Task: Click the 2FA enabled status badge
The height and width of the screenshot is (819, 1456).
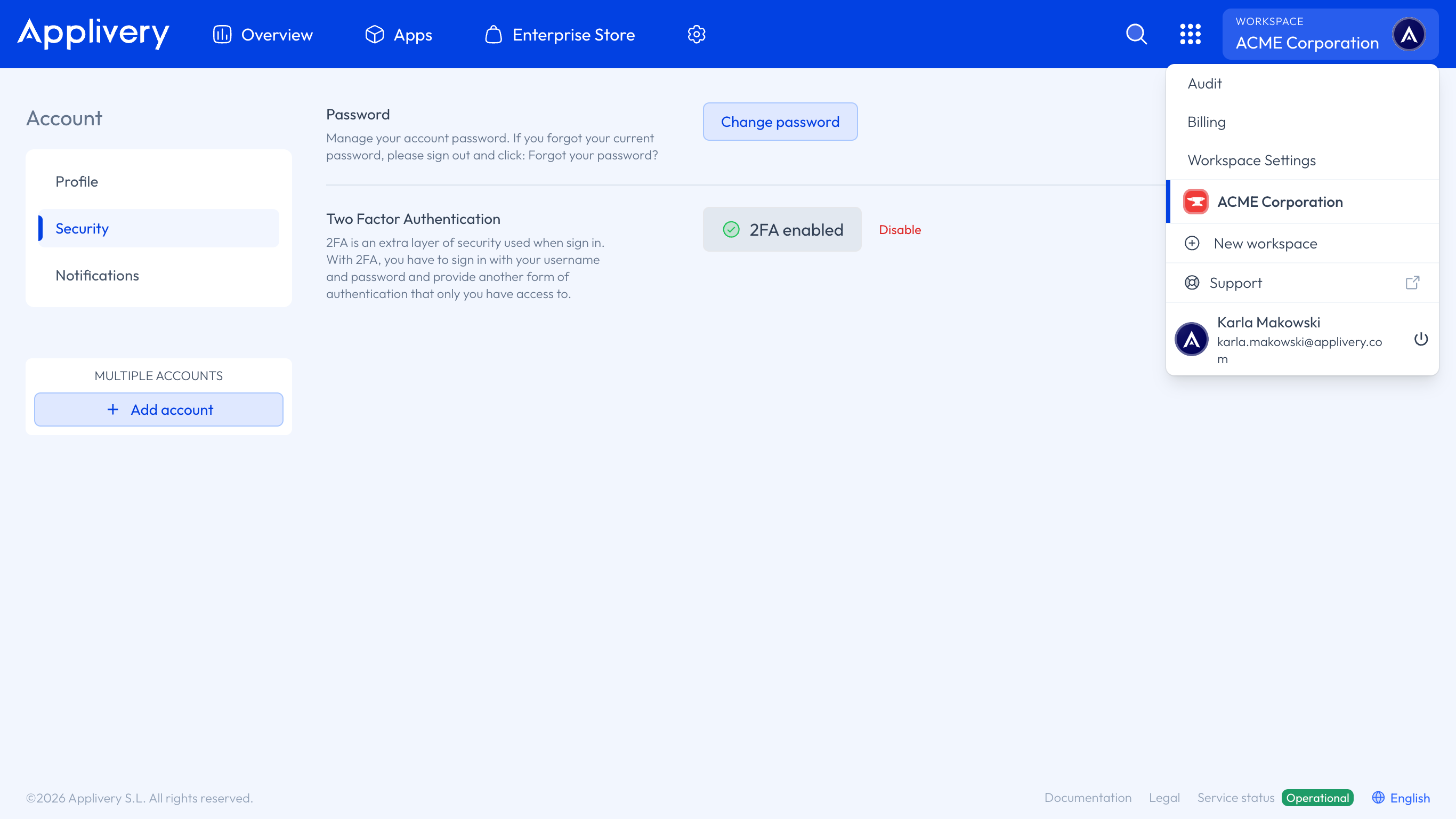Action: pyautogui.click(x=782, y=230)
